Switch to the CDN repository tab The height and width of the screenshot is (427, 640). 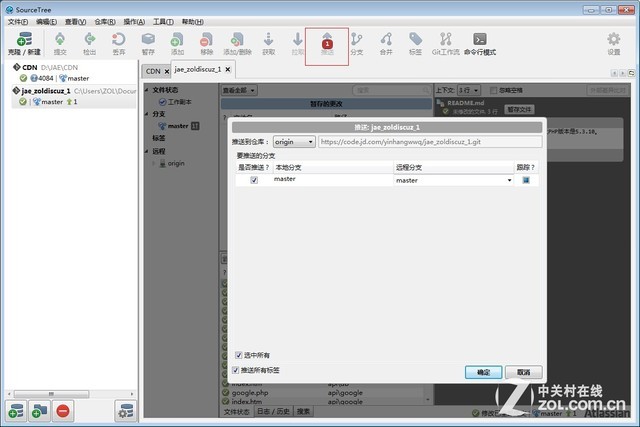point(153,71)
